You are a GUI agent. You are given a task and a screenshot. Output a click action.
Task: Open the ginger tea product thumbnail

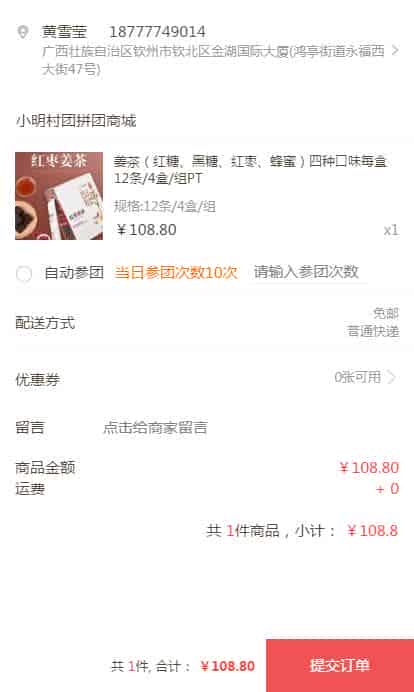click(x=59, y=196)
